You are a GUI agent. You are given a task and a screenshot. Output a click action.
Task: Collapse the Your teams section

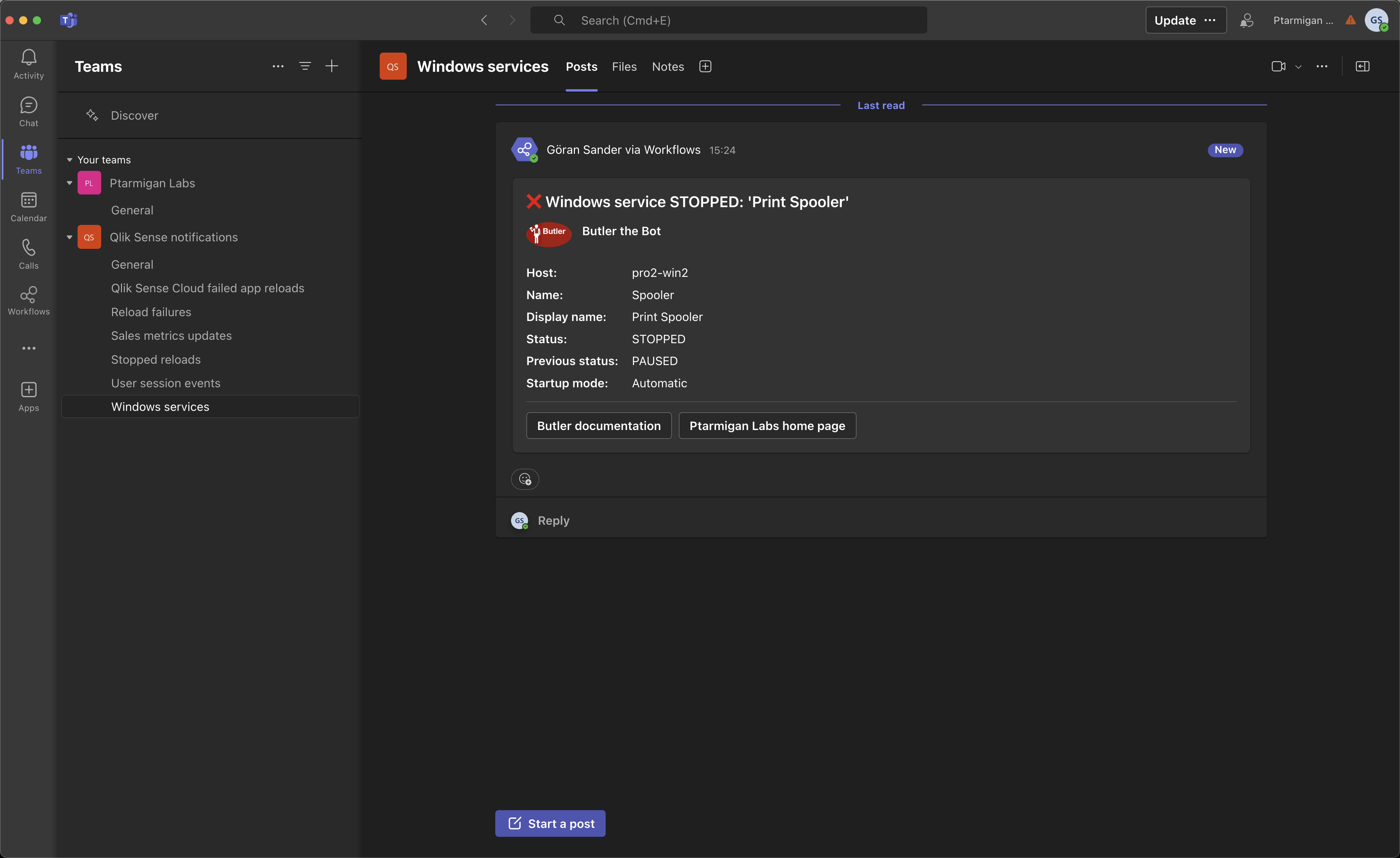pos(69,160)
